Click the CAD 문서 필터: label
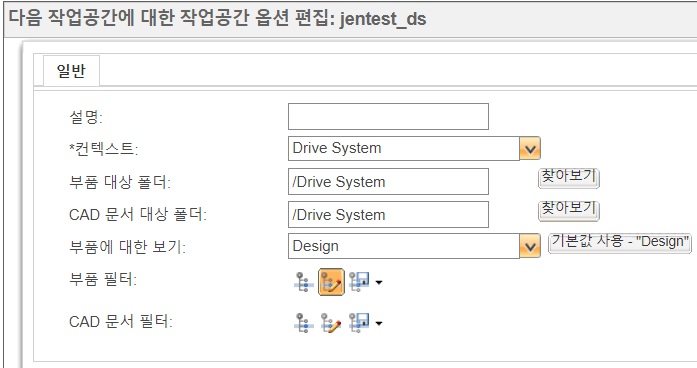This screenshot has width=697, height=368. pos(121,321)
